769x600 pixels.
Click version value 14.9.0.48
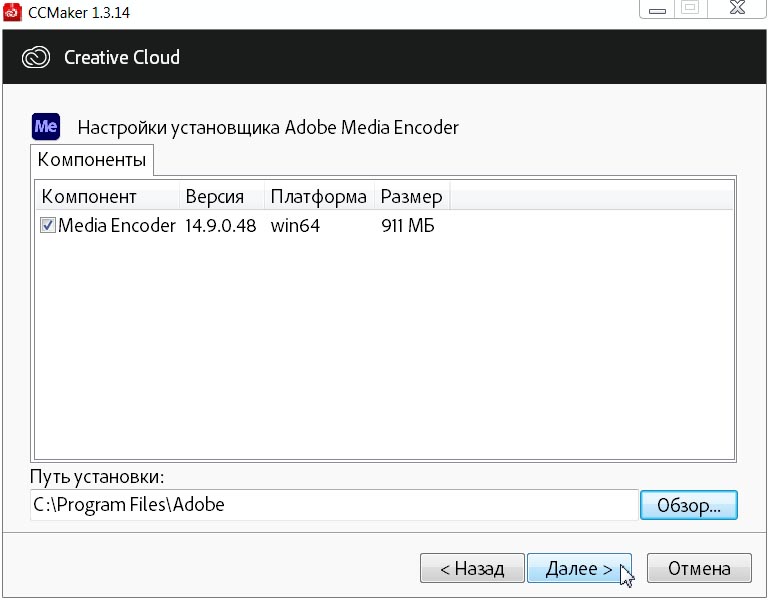(220, 226)
